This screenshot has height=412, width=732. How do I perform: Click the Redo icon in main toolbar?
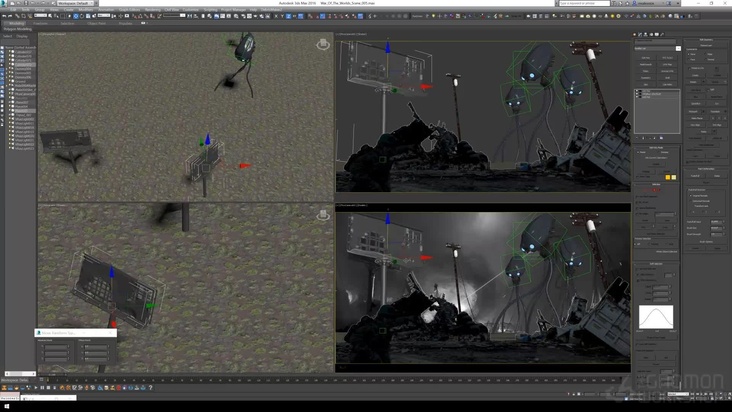pyautogui.click(x=10, y=16)
